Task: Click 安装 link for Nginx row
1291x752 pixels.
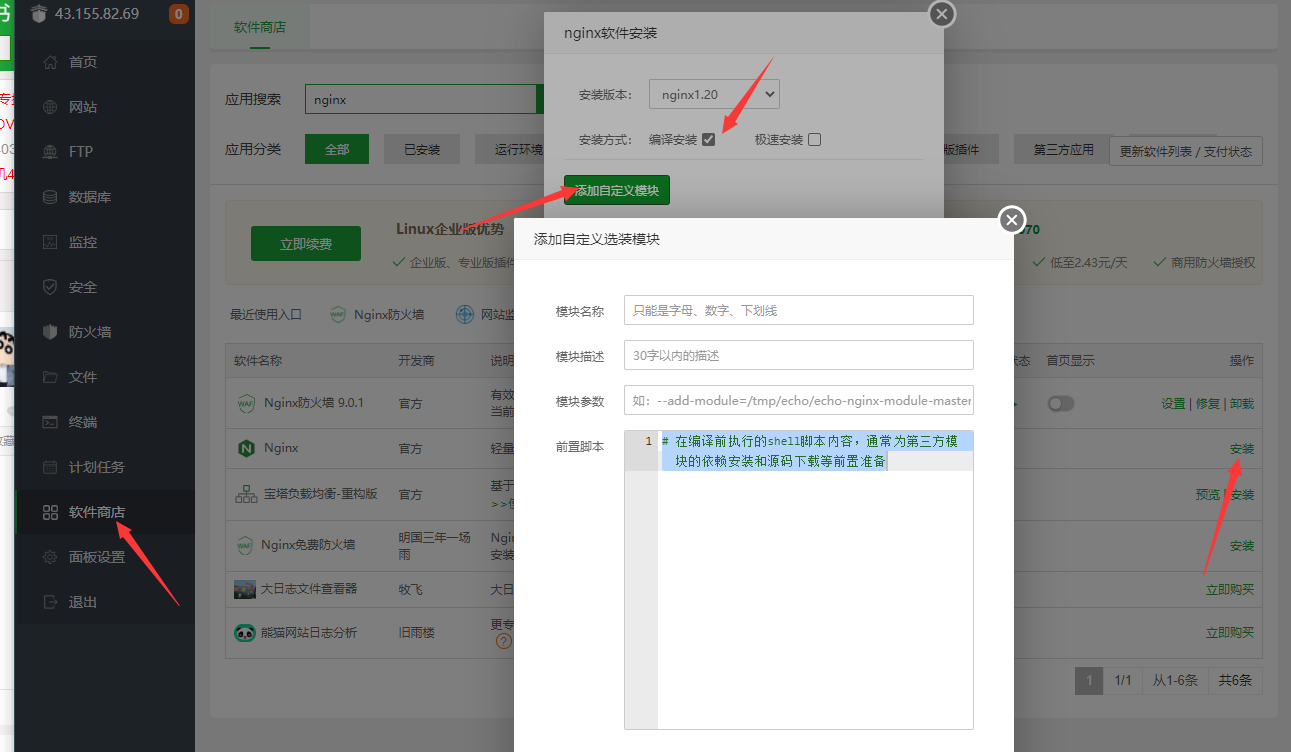Action: (1242, 449)
